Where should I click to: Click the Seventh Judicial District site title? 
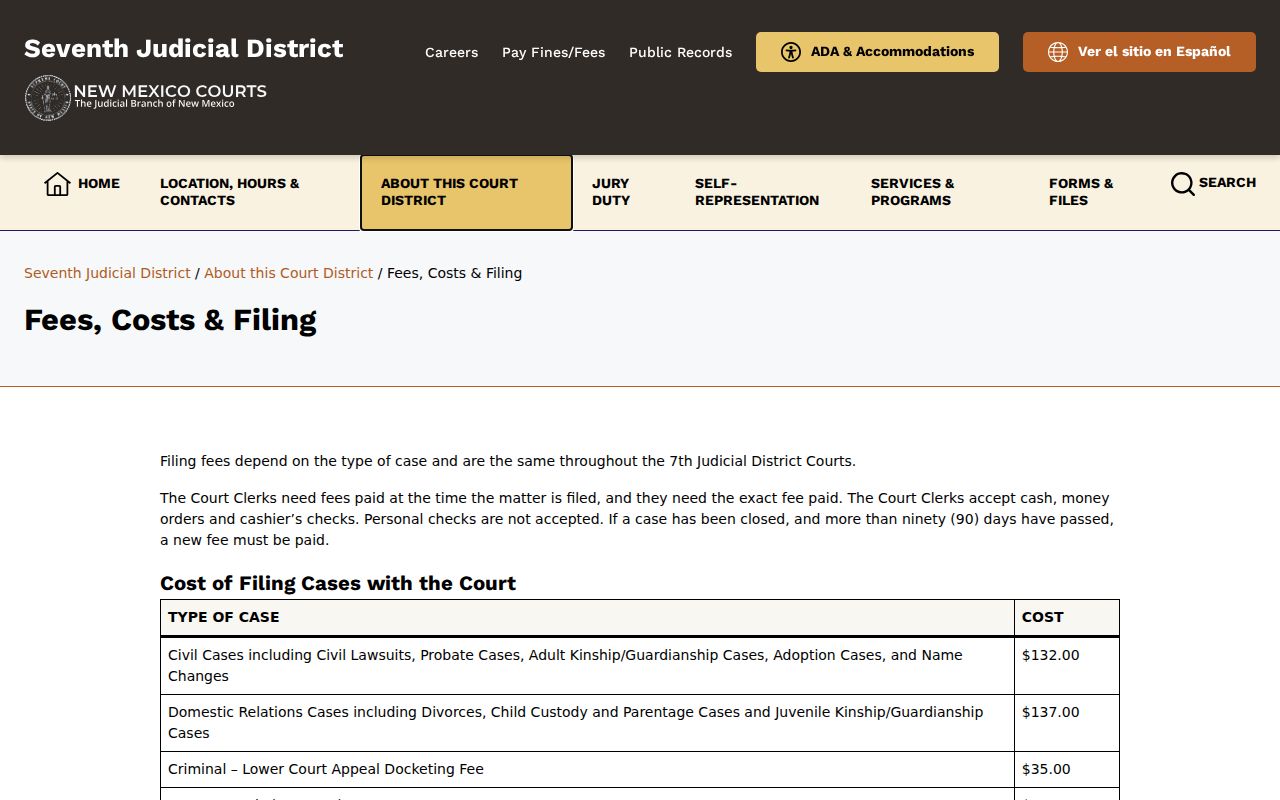(x=184, y=49)
